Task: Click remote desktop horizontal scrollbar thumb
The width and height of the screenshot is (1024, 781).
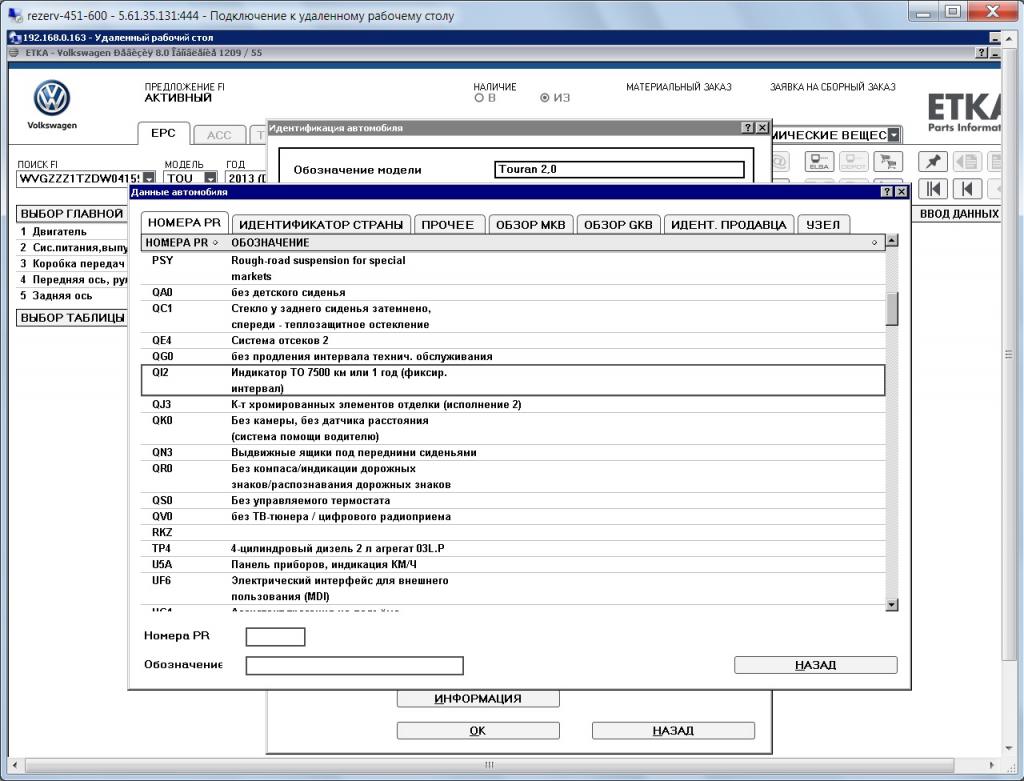Action: 488,765
